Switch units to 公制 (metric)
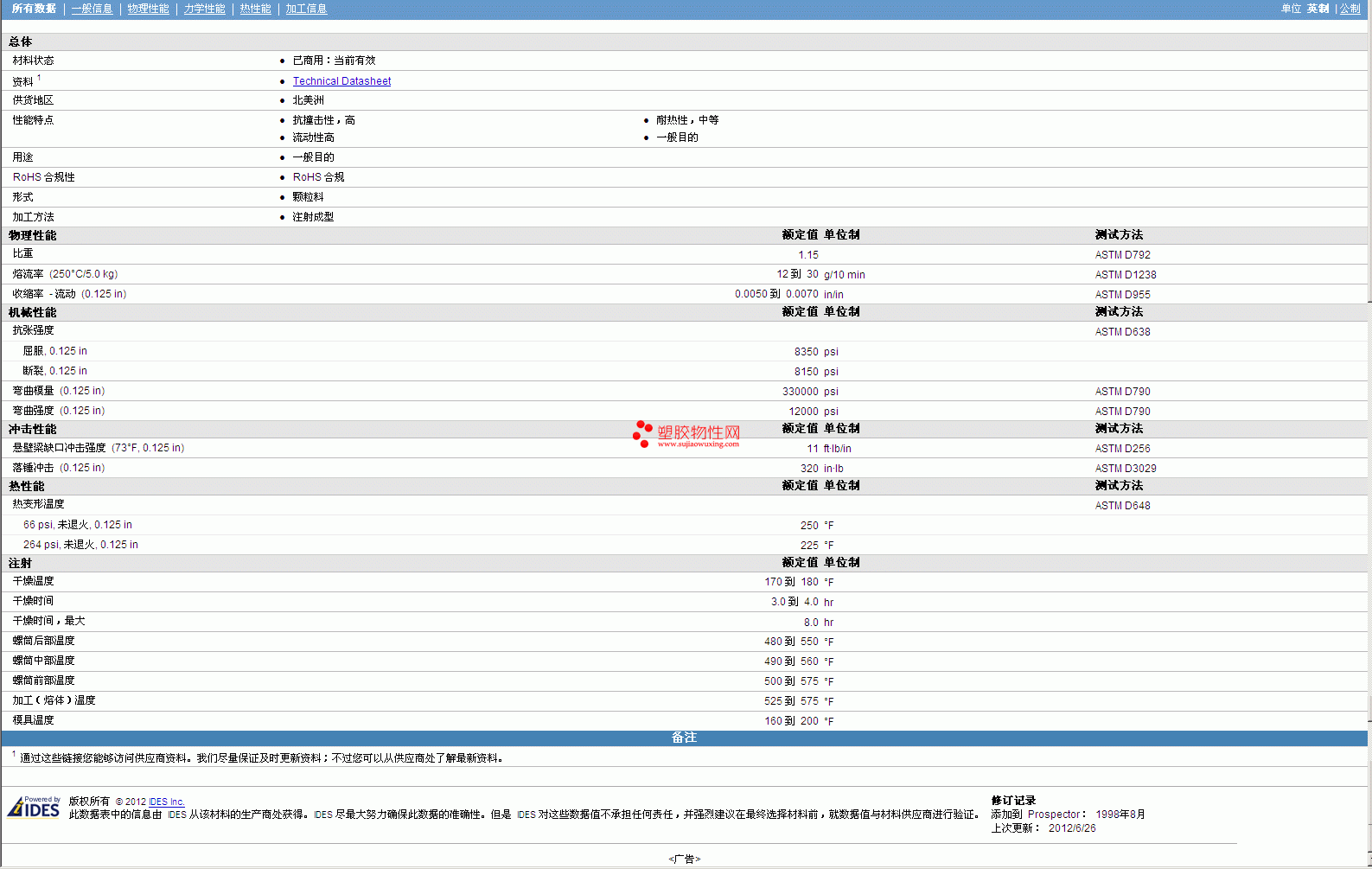Screen dimensions: 1372x869 coord(1350,9)
